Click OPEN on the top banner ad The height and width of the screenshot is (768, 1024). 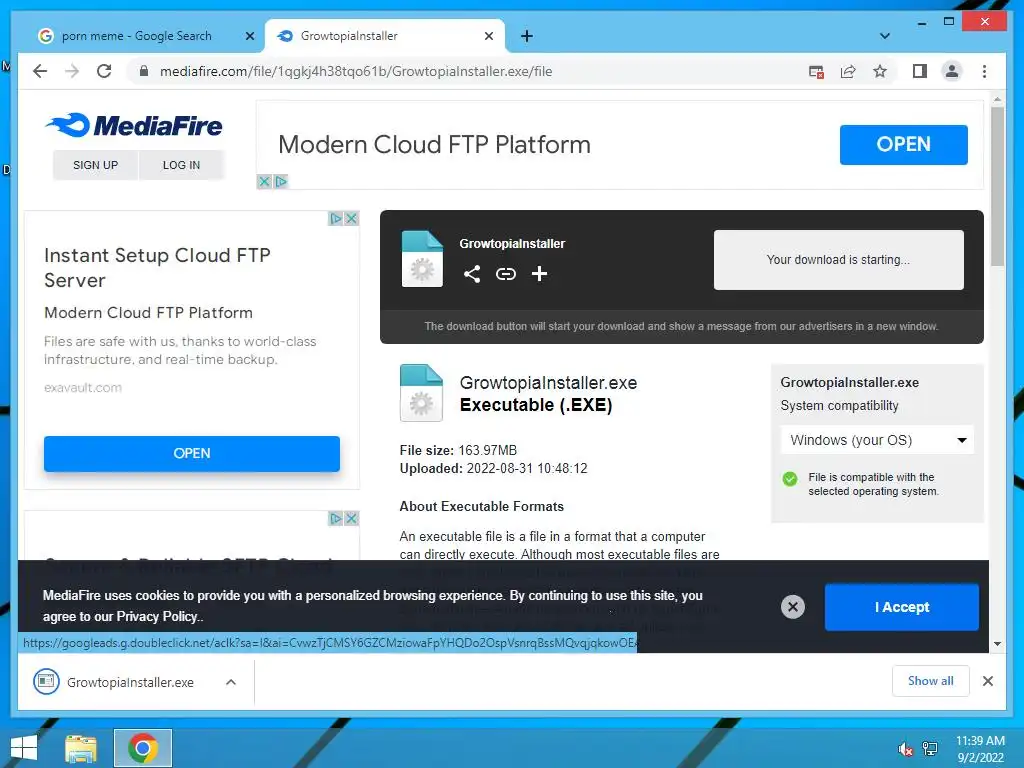[x=903, y=144]
